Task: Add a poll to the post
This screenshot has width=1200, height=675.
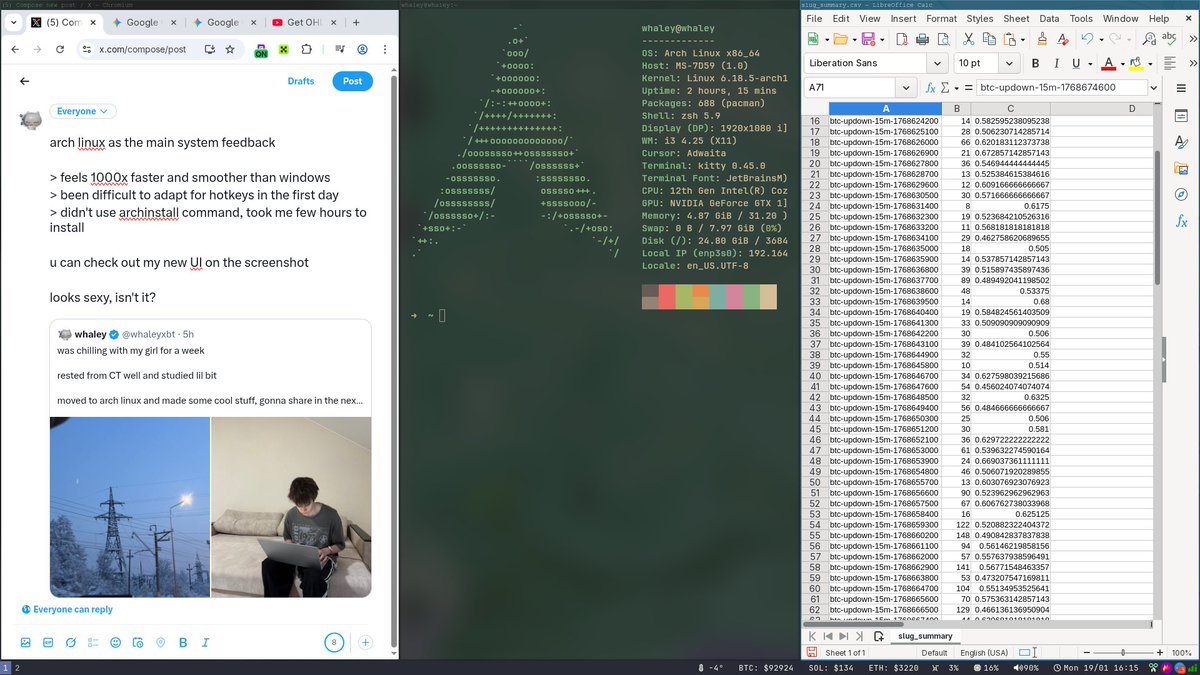Action: point(93,643)
